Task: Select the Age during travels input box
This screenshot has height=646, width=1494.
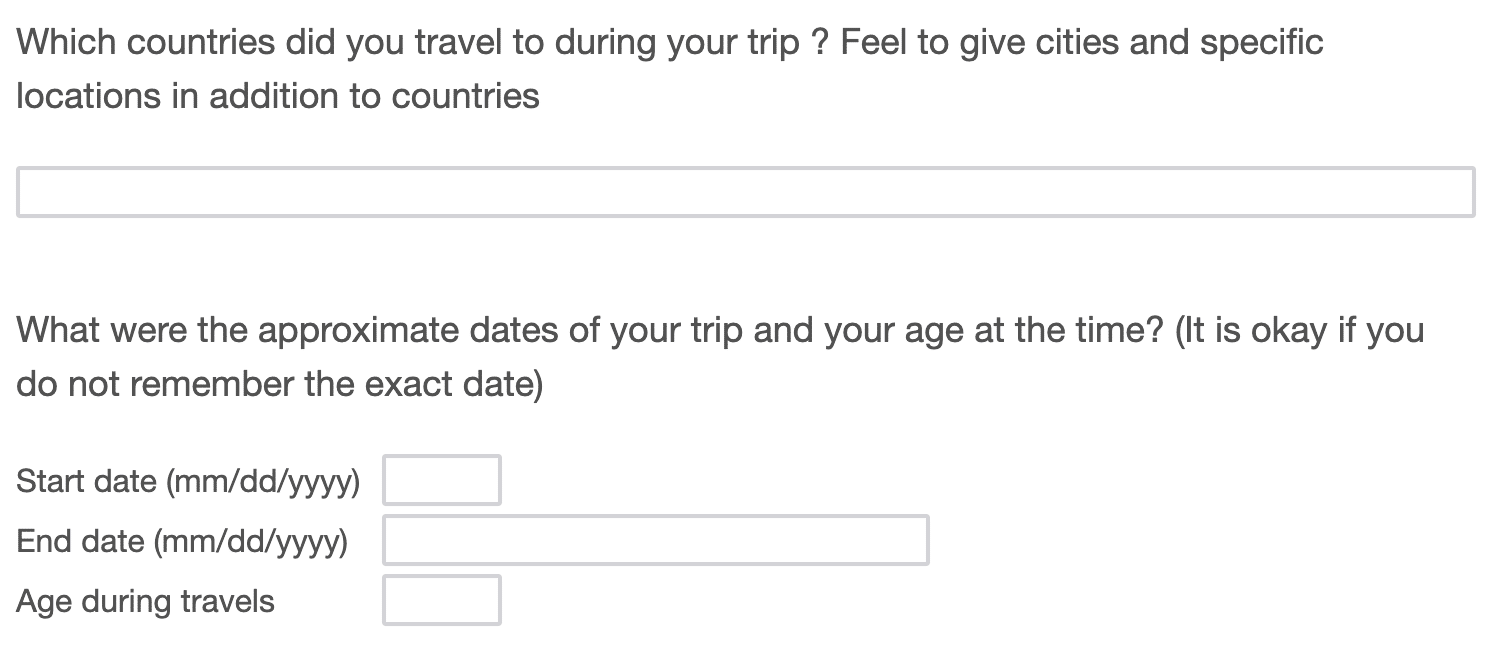Action: (441, 600)
